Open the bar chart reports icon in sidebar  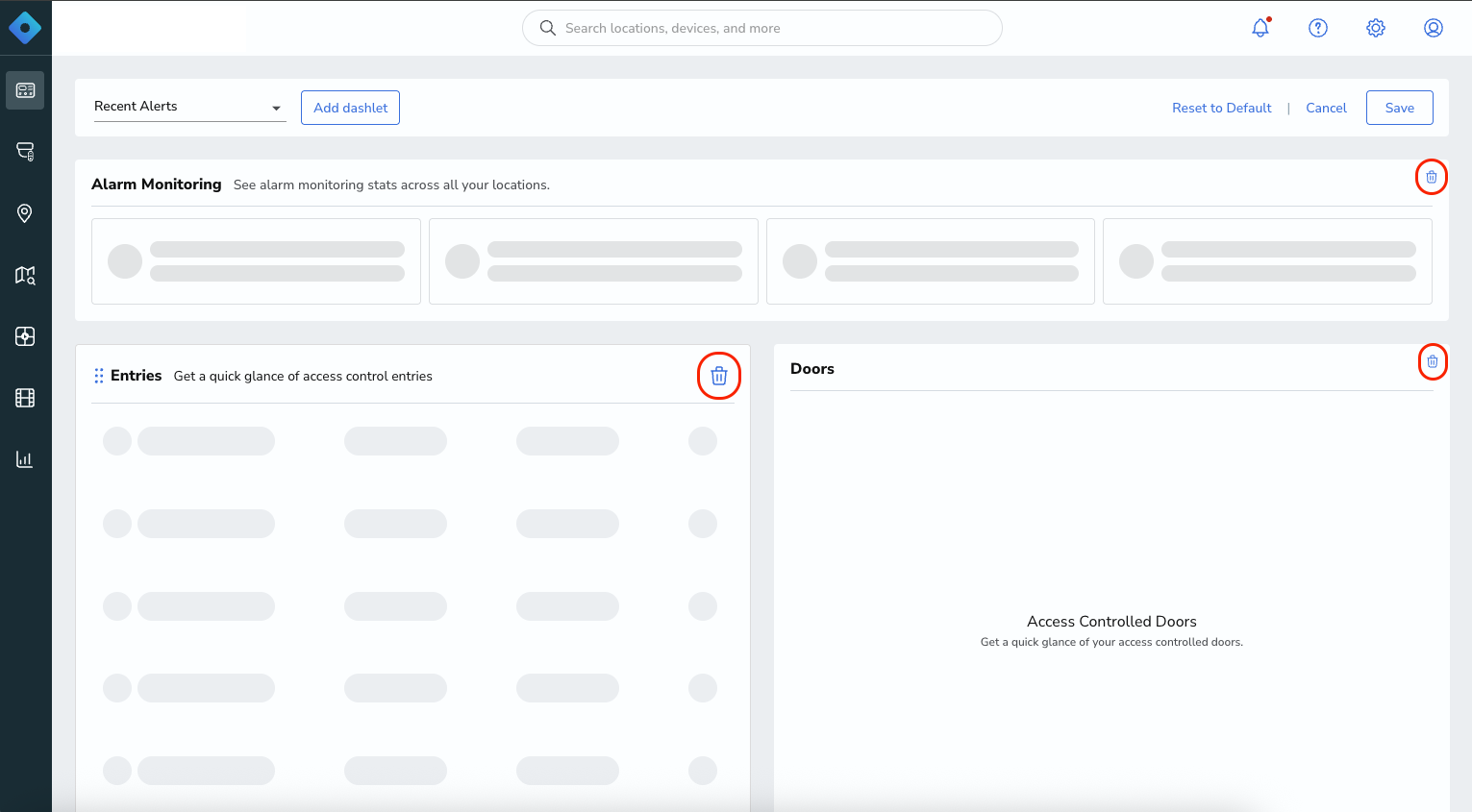point(25,459)
